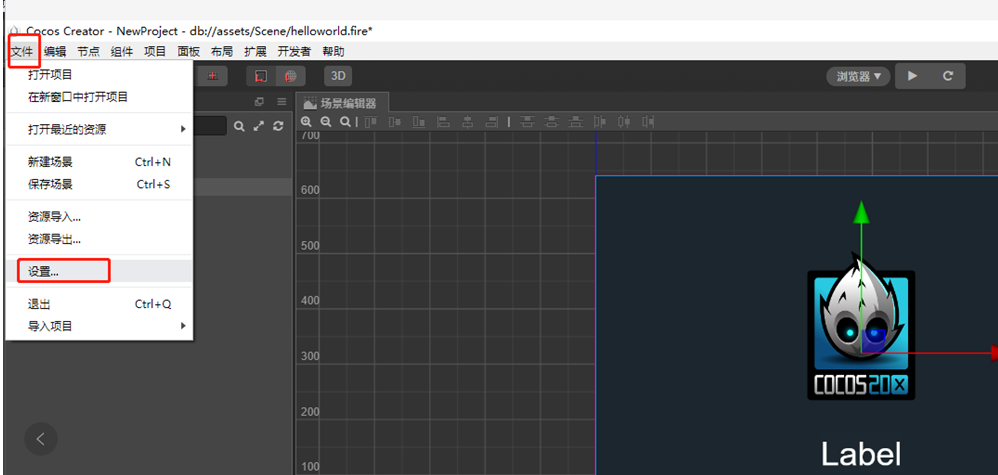Distribute nodes by left edges
This screenshot has height=475, width=998.
pos(600,122)
